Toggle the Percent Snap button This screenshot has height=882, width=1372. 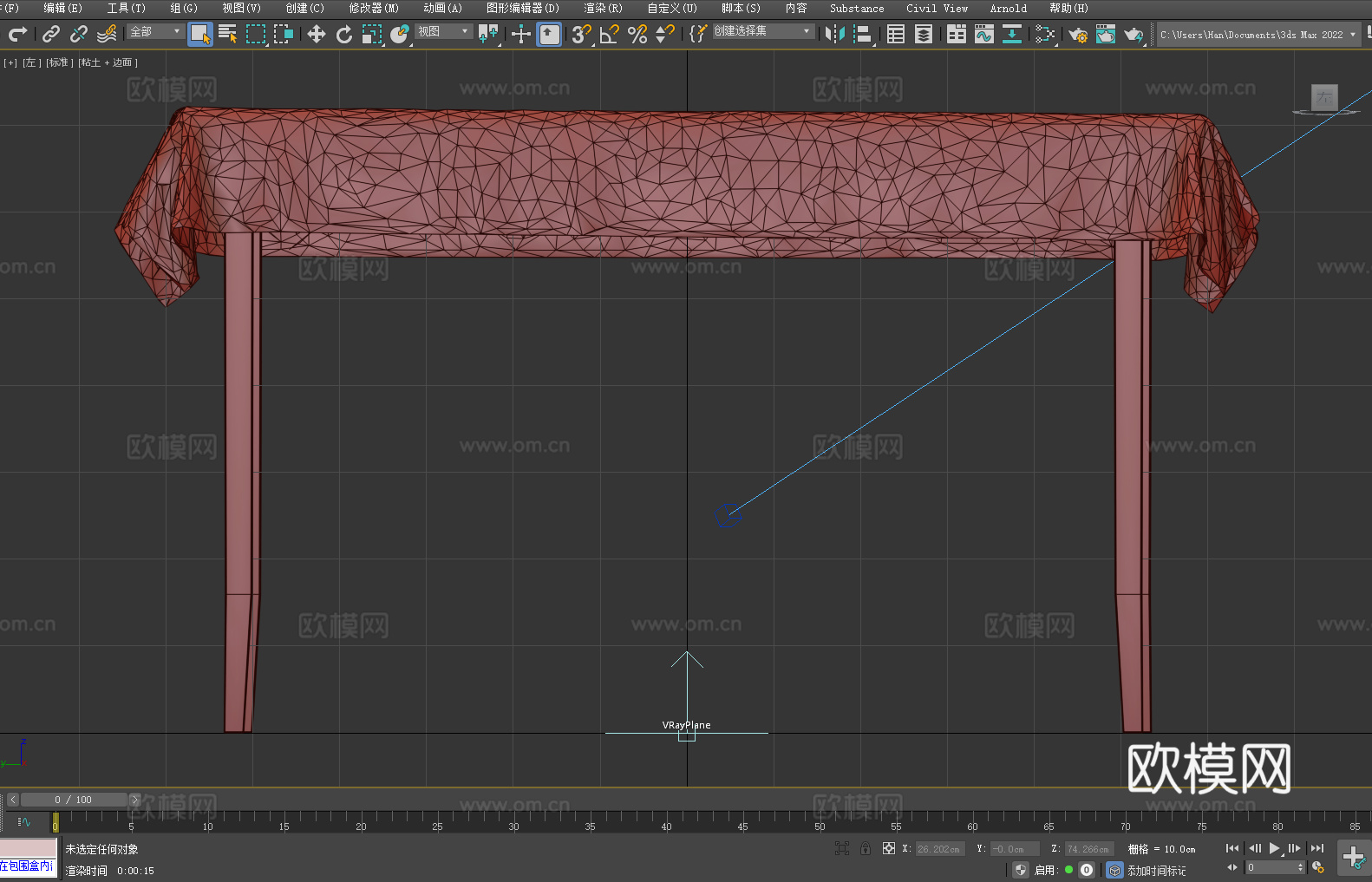point(637,34)
